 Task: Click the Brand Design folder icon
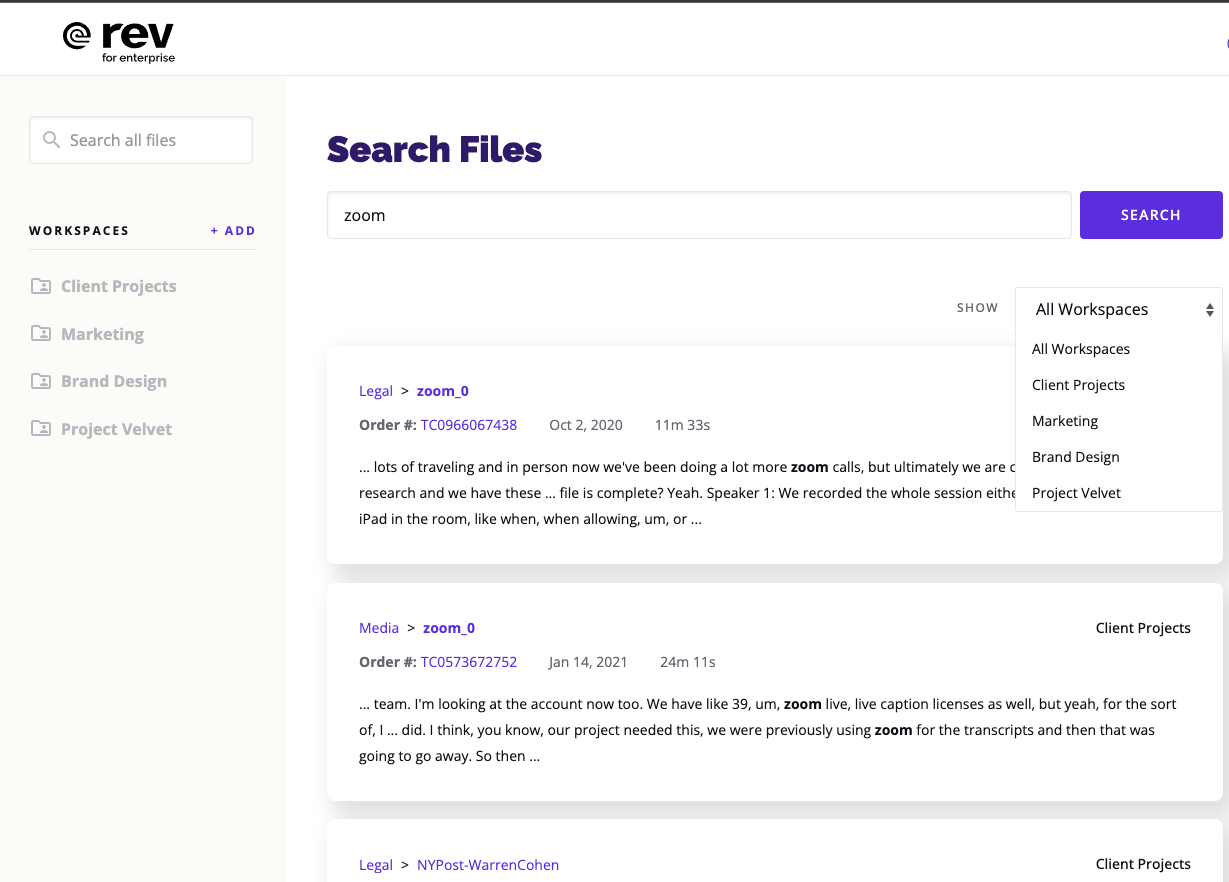click(41, 381)
